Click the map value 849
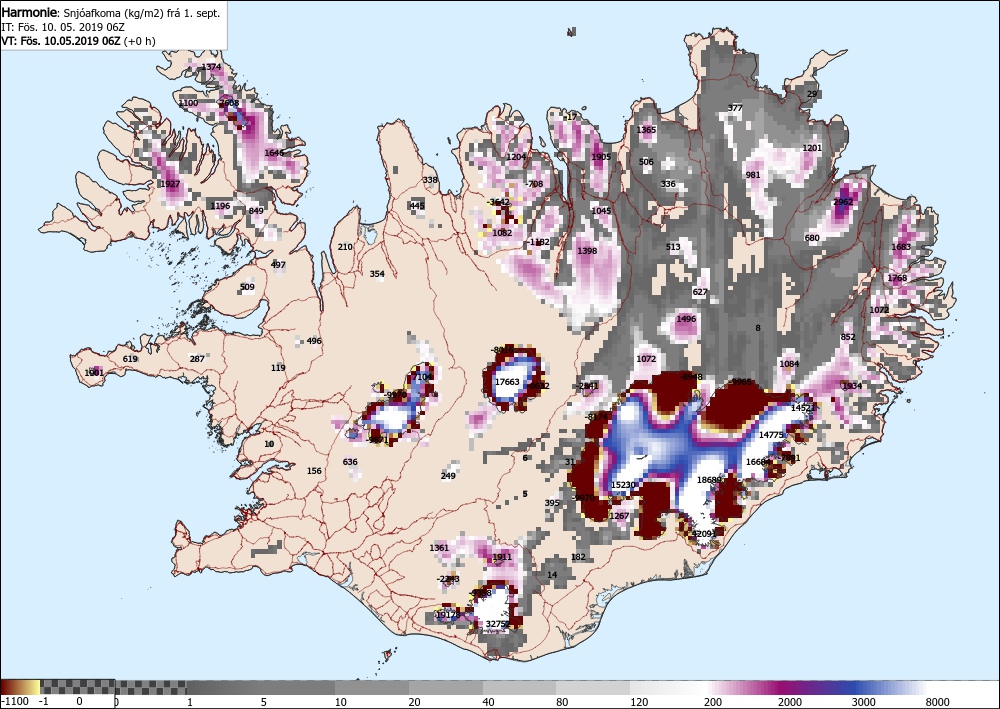The image size is (1000, 709). click(256, 211)
